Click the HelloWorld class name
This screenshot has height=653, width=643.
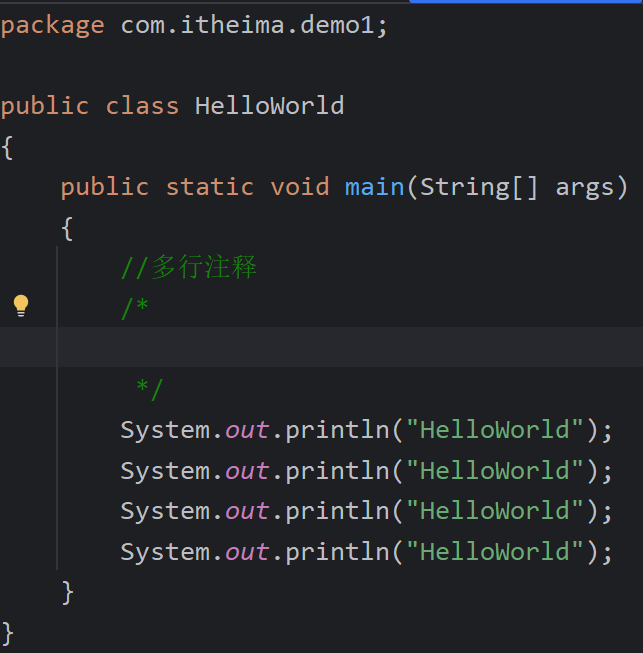pos(269,106)
